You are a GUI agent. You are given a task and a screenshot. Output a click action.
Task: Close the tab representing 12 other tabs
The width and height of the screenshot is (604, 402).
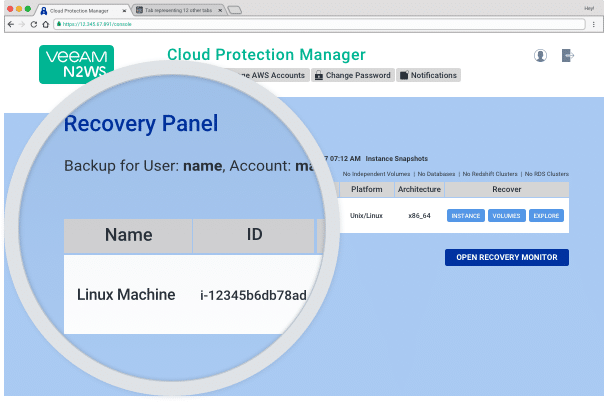tap(220, 10)
